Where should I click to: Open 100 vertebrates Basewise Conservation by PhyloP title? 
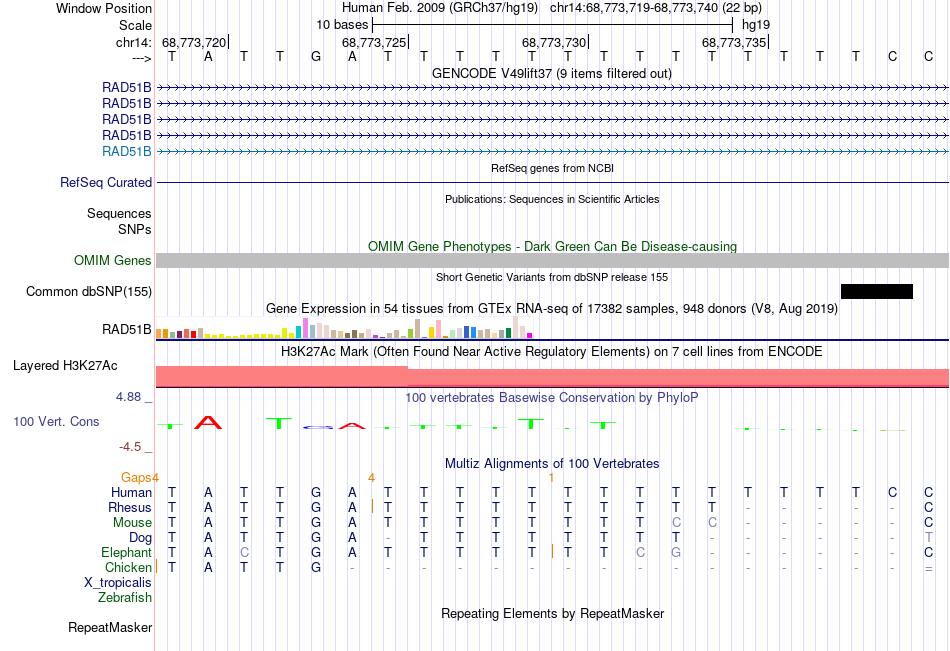552,398
